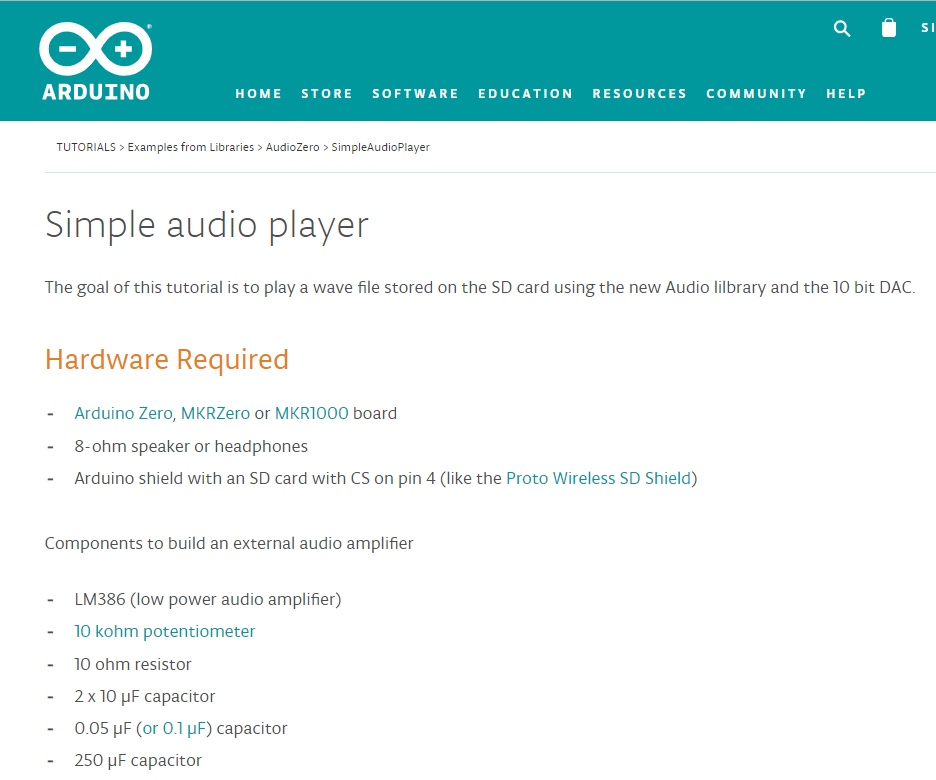This screenshot has width=936, height=780.
Task: Open the EDUCATION menu item
Action: [x=525, y=94]
